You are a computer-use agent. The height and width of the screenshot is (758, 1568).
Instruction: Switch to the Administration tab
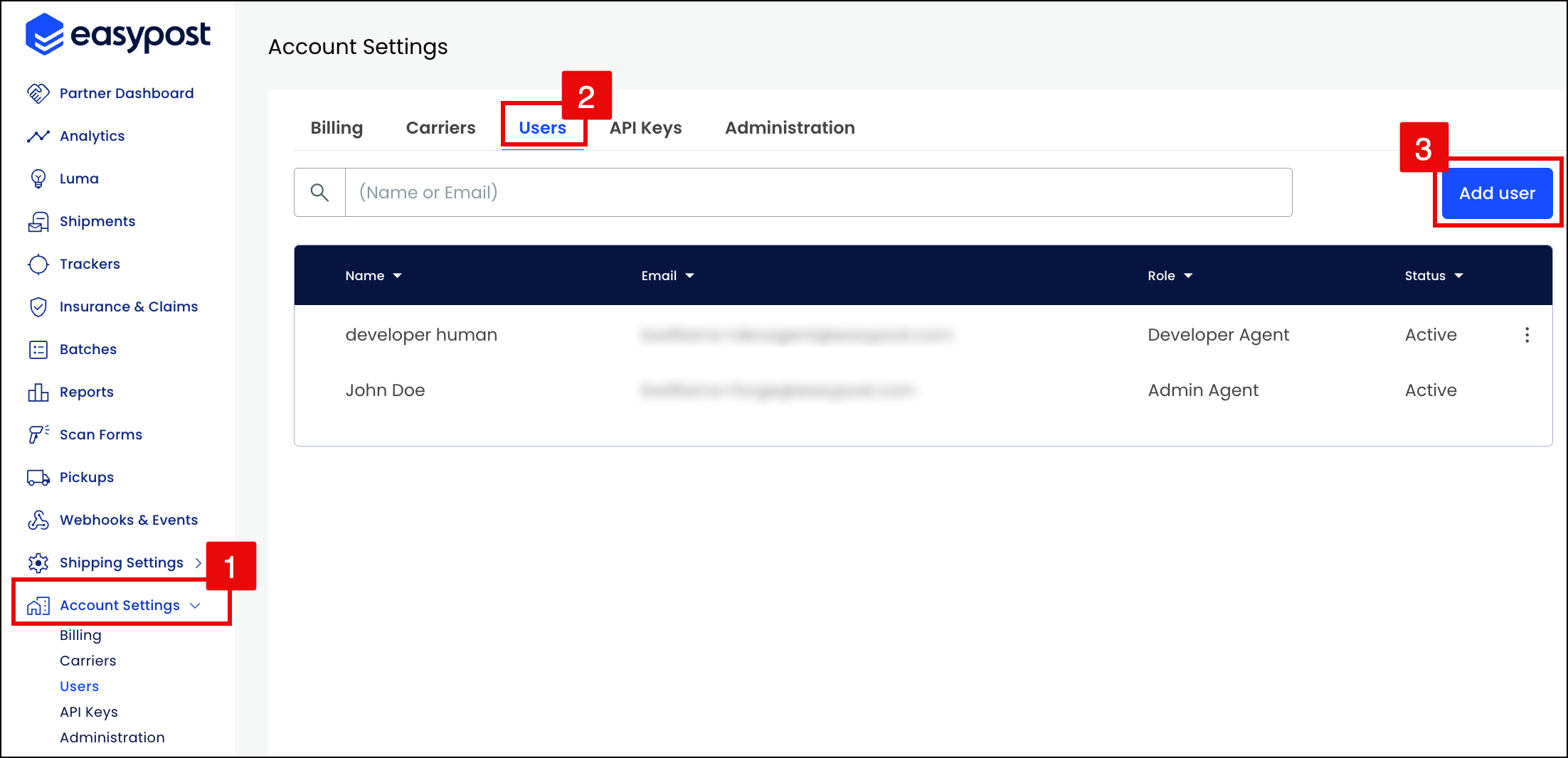[790, 127]
